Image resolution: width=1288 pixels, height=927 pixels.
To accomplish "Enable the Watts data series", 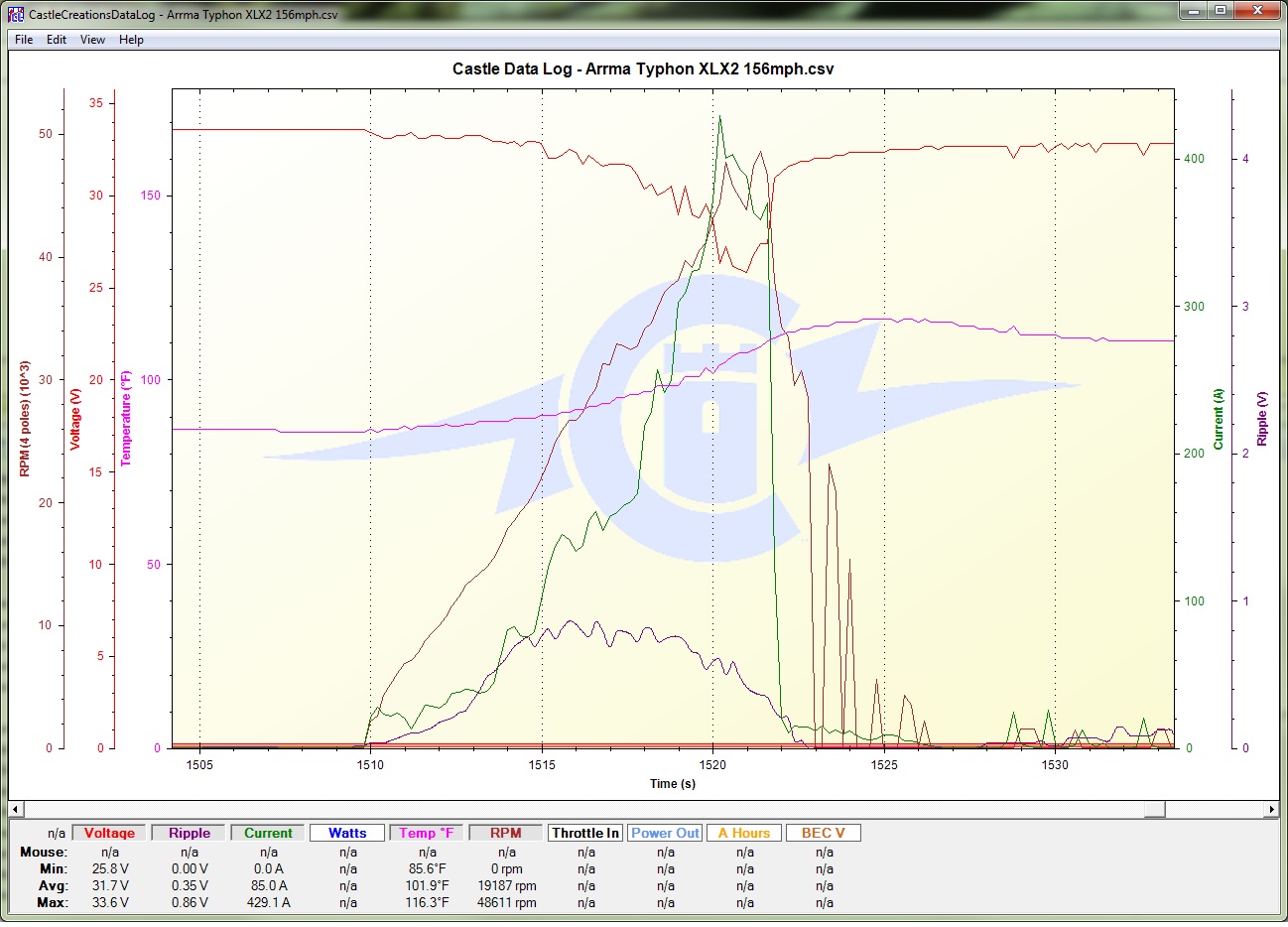I will coord(347,834).
